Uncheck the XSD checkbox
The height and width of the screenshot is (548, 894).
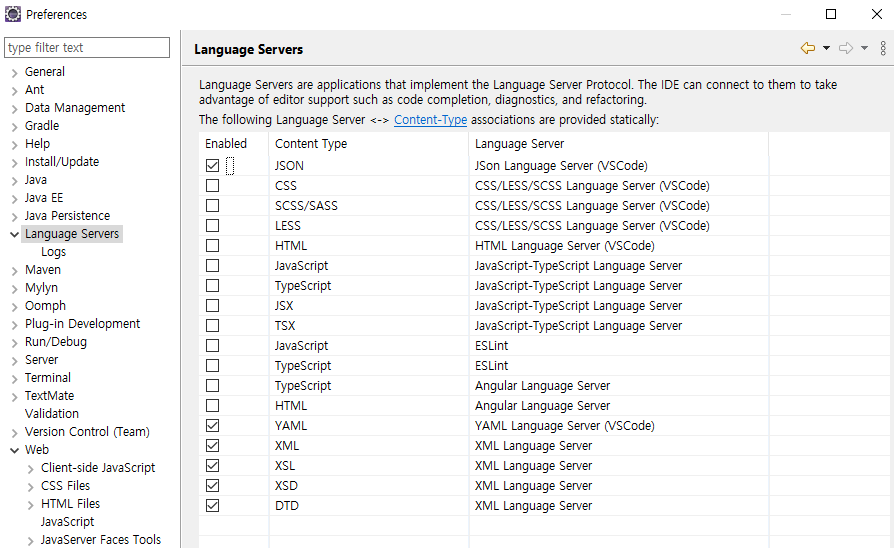coord(213,485)
